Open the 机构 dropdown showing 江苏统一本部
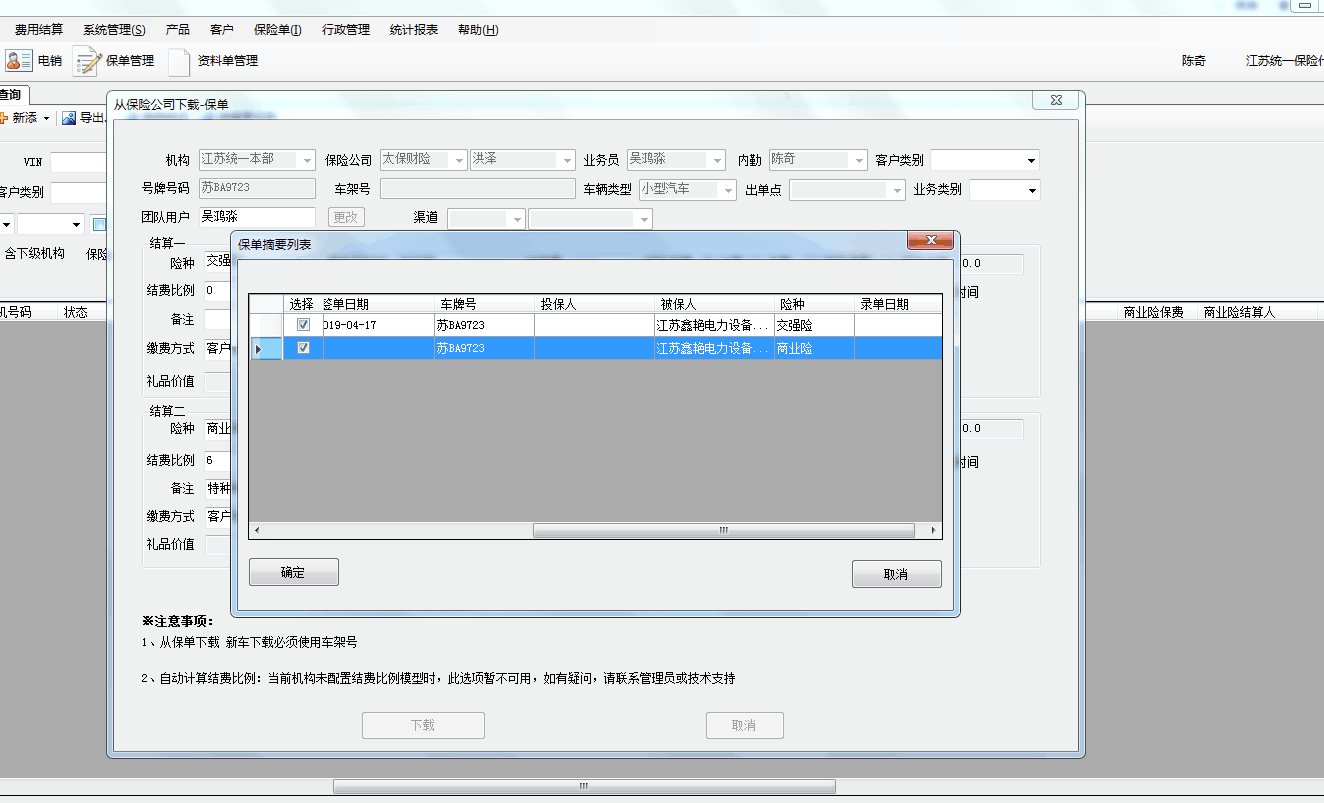 click(x=306, y=160)
